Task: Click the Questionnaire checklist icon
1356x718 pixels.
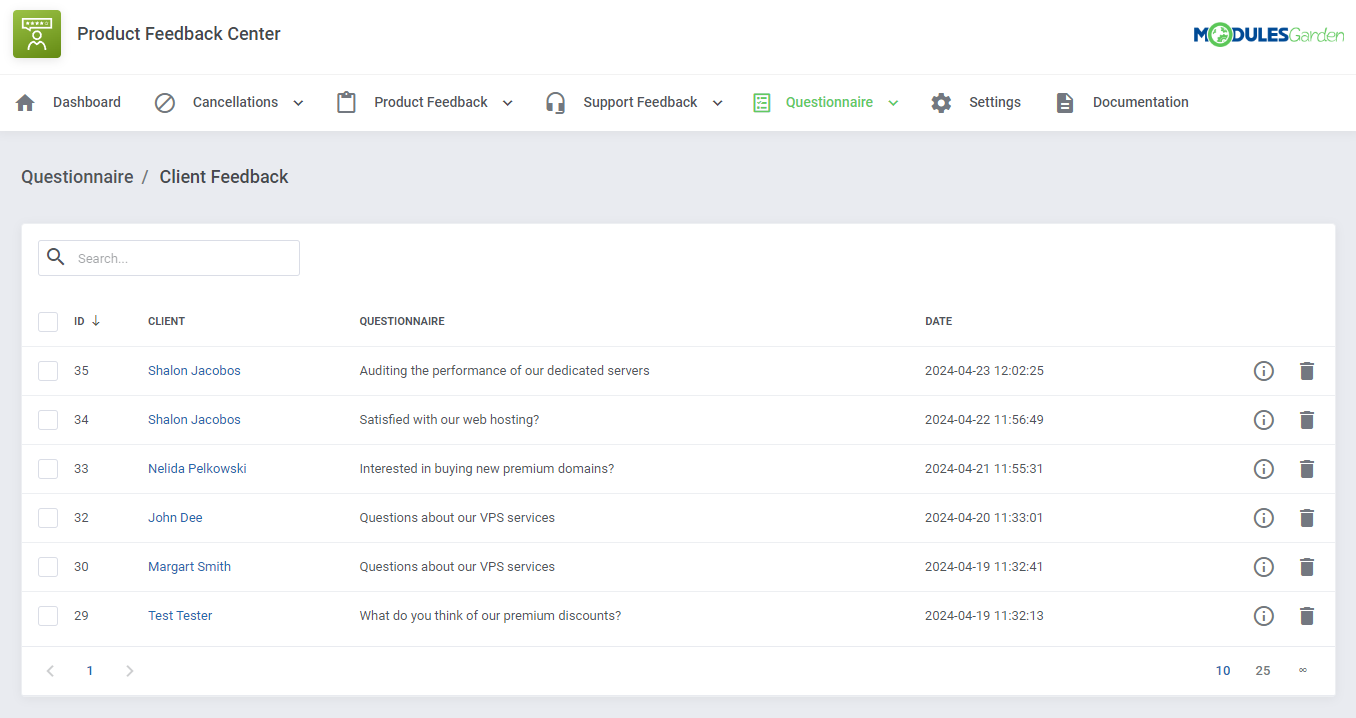Action: click(x=762, y=101)
